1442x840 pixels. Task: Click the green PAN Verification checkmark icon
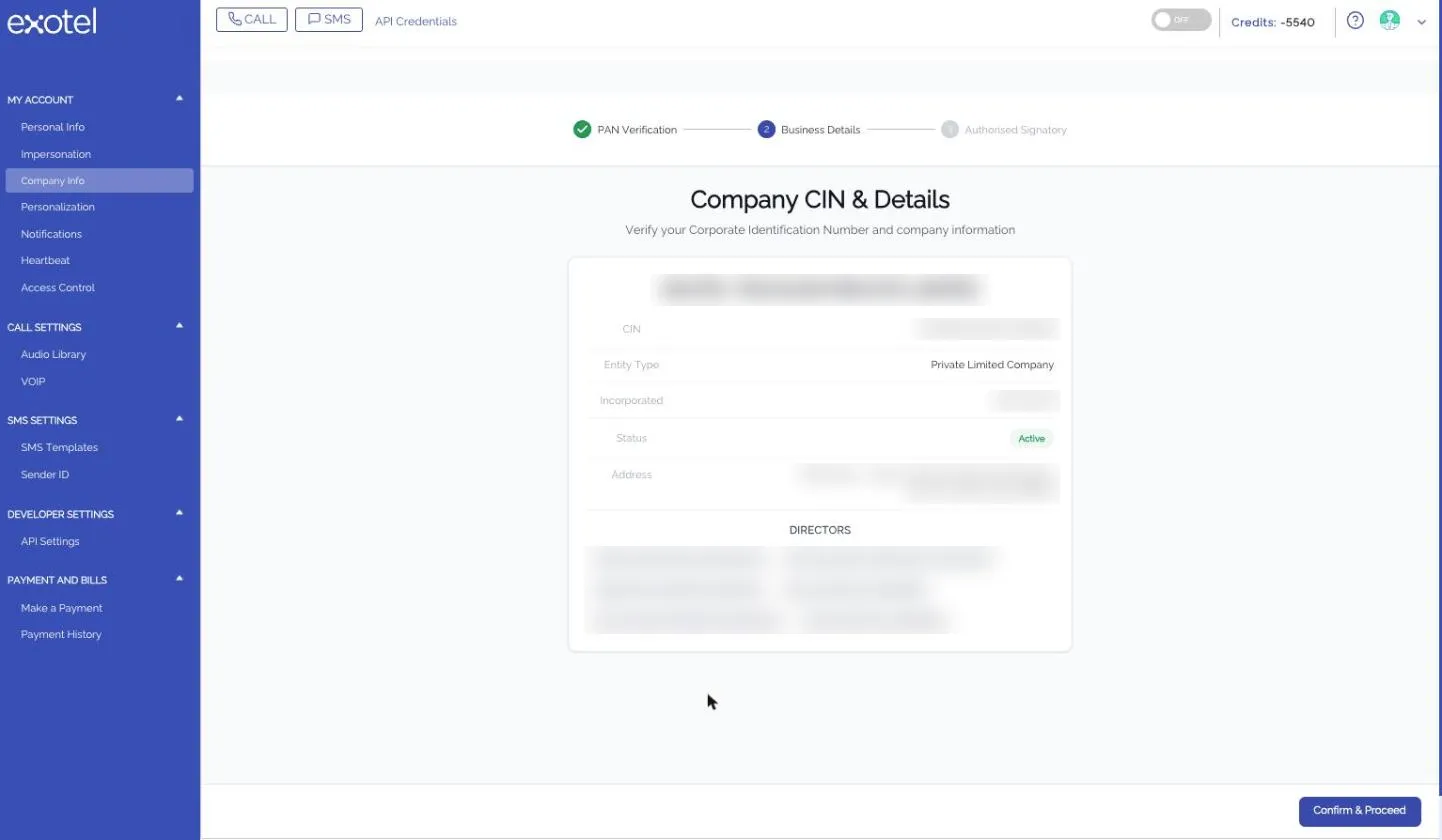[x=582, y=129]
